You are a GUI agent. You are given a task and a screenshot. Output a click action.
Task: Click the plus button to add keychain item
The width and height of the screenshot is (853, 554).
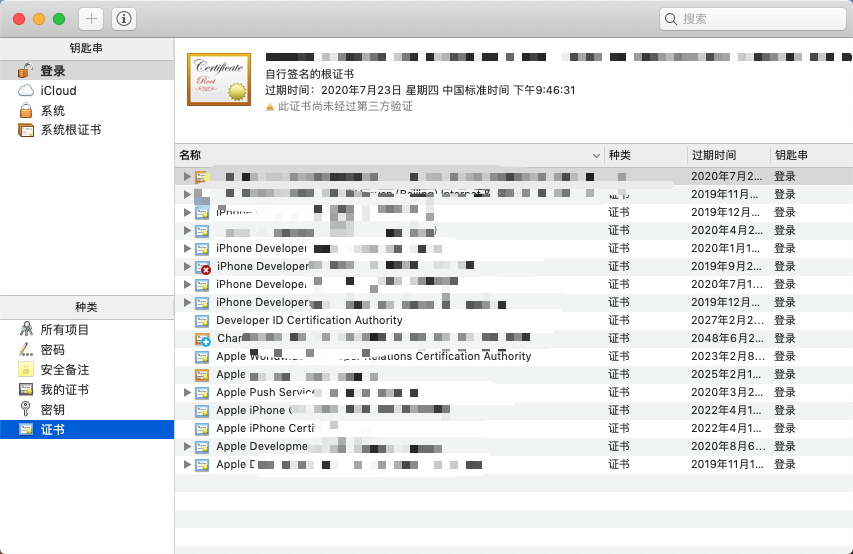(x=91, y=19)
